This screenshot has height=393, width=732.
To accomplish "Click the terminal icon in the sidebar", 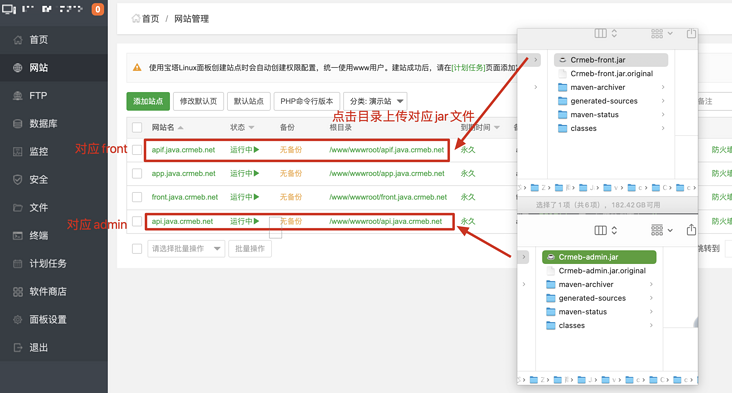I will click(x=18, y=236).
